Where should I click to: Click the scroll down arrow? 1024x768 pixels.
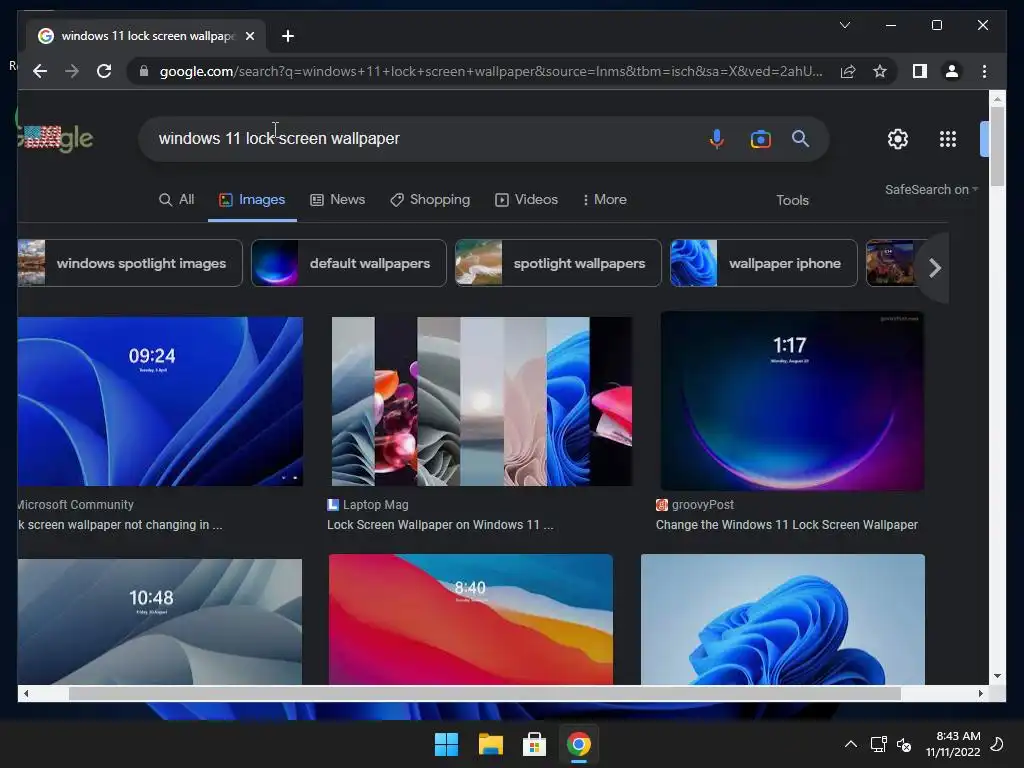tap(997, 676)
